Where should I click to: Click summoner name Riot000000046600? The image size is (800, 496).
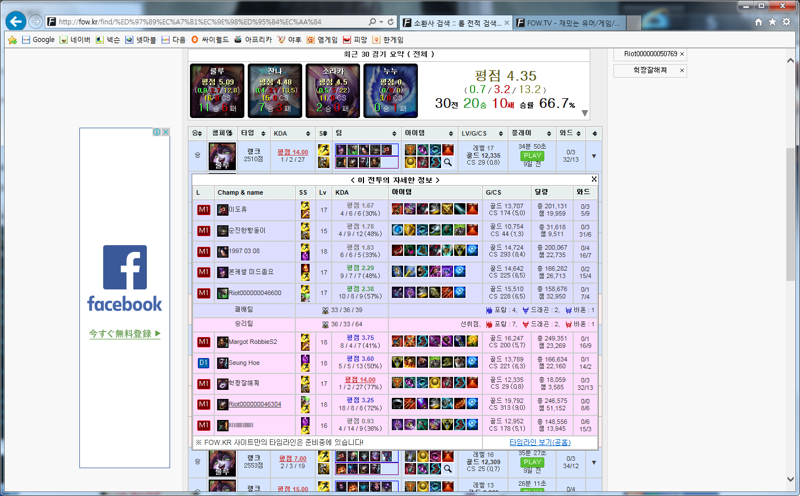click(x=255, y=293)
